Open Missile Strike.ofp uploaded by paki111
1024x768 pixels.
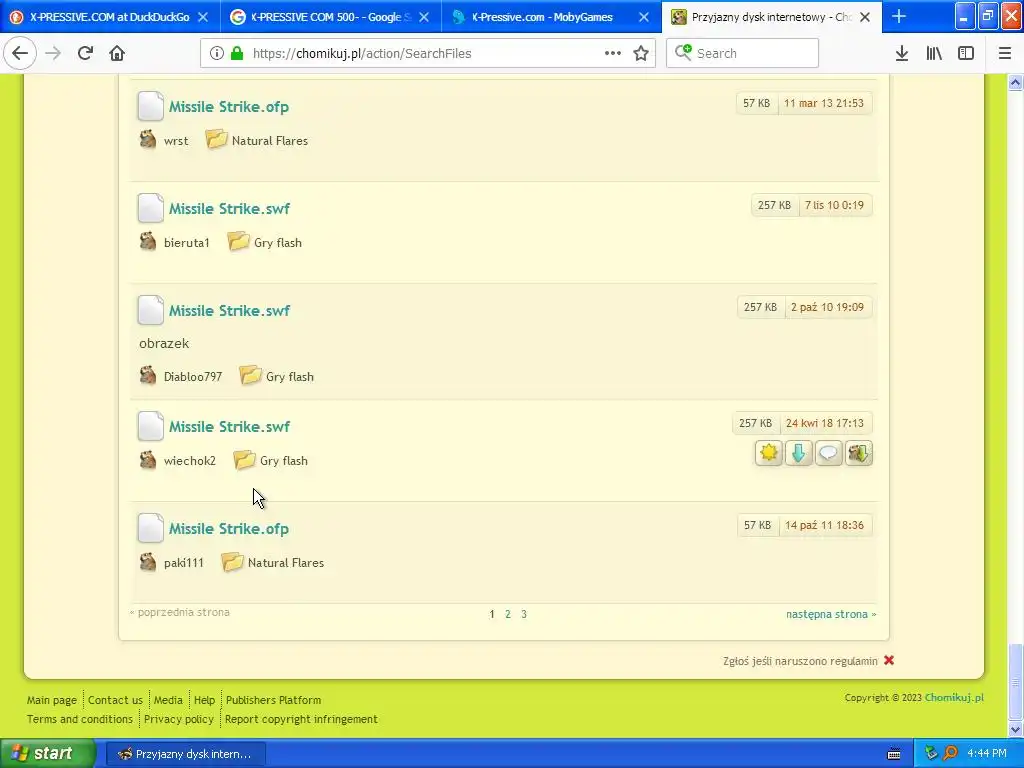(229, 528)
